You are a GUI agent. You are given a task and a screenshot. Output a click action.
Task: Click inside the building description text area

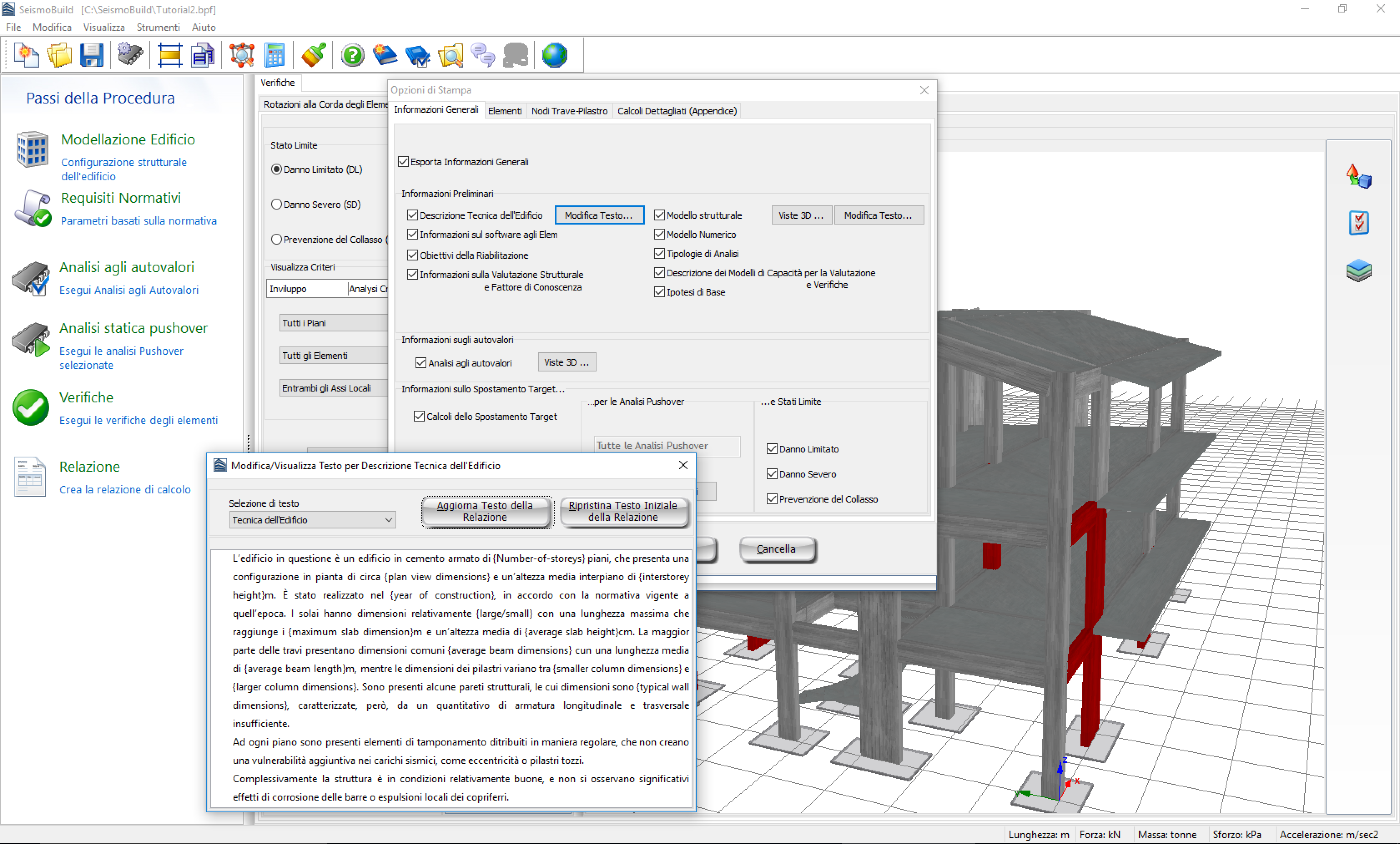click(460, 676)
